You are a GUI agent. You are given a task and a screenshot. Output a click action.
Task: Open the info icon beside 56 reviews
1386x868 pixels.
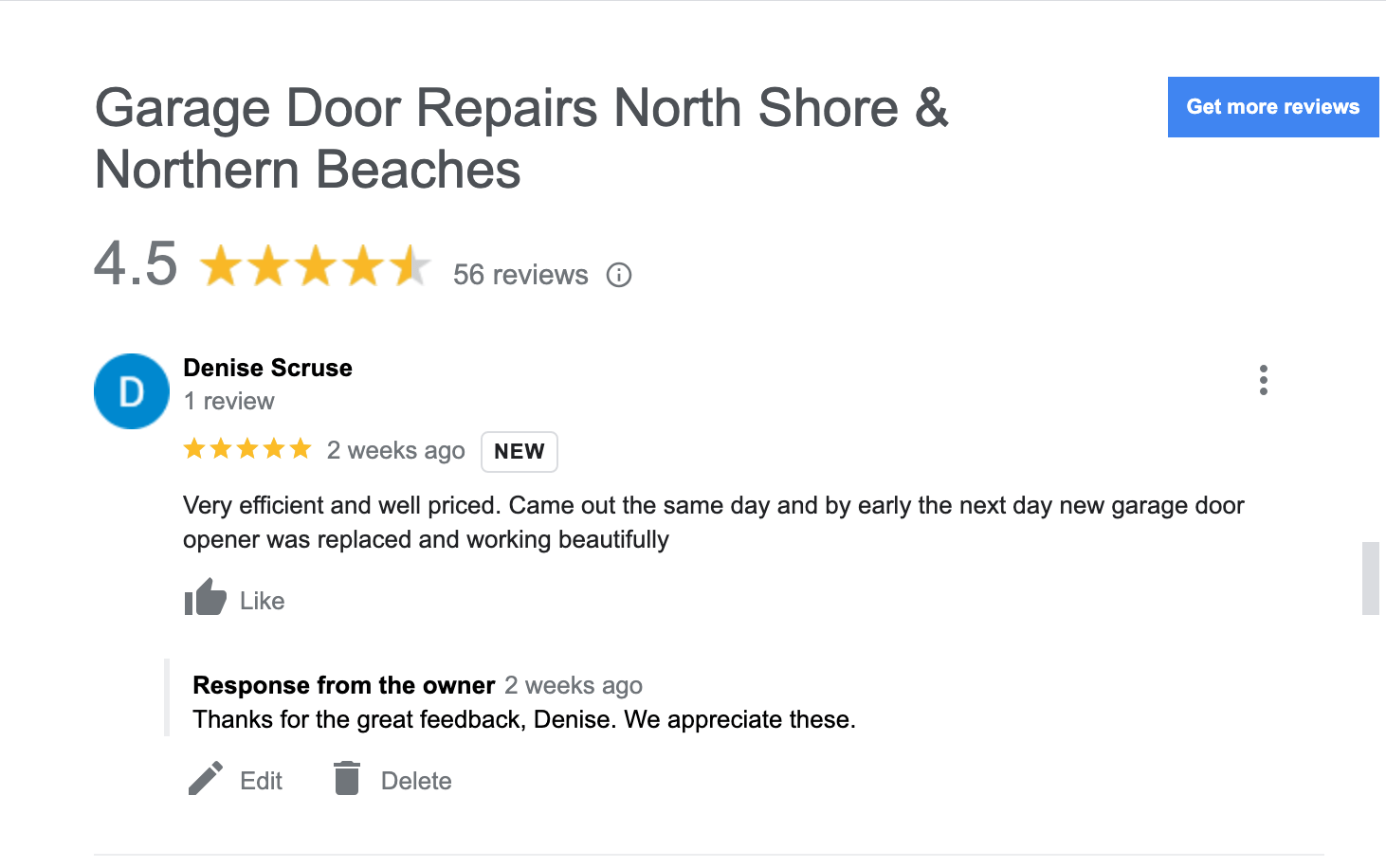[x=619, y=275]
